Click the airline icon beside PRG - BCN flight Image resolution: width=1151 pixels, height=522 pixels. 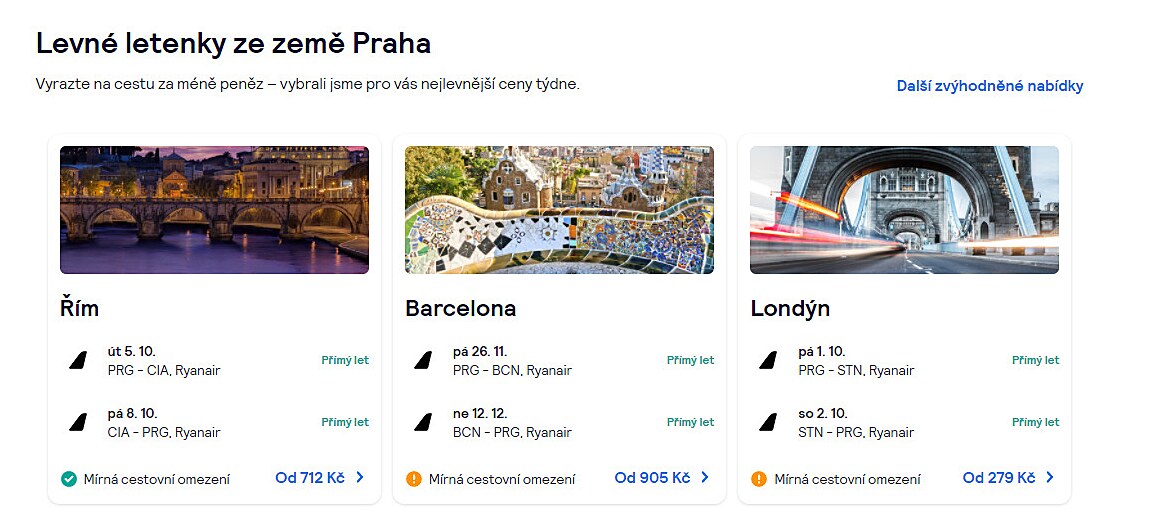click(x=423, y=361)
